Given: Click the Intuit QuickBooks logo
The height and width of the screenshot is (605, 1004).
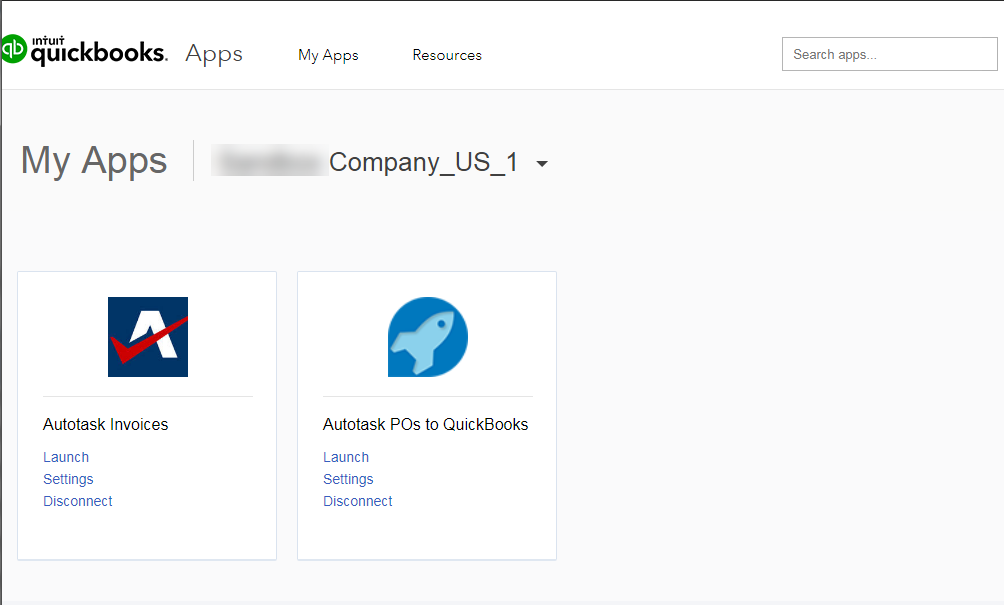Looking at the screenshot, I should point(84,50).
